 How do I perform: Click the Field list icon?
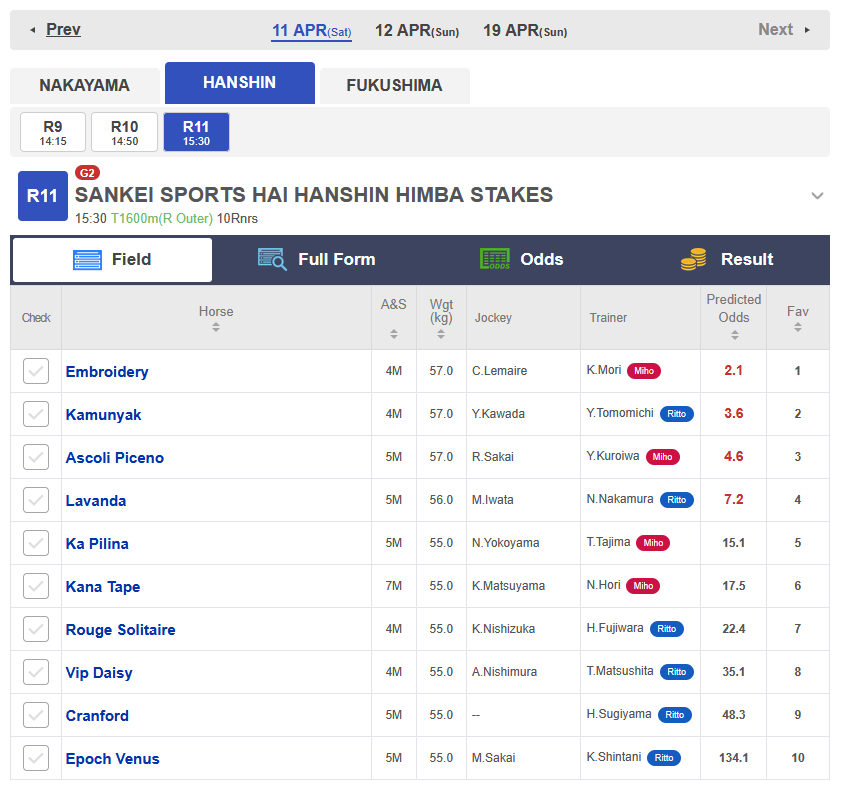87,260
